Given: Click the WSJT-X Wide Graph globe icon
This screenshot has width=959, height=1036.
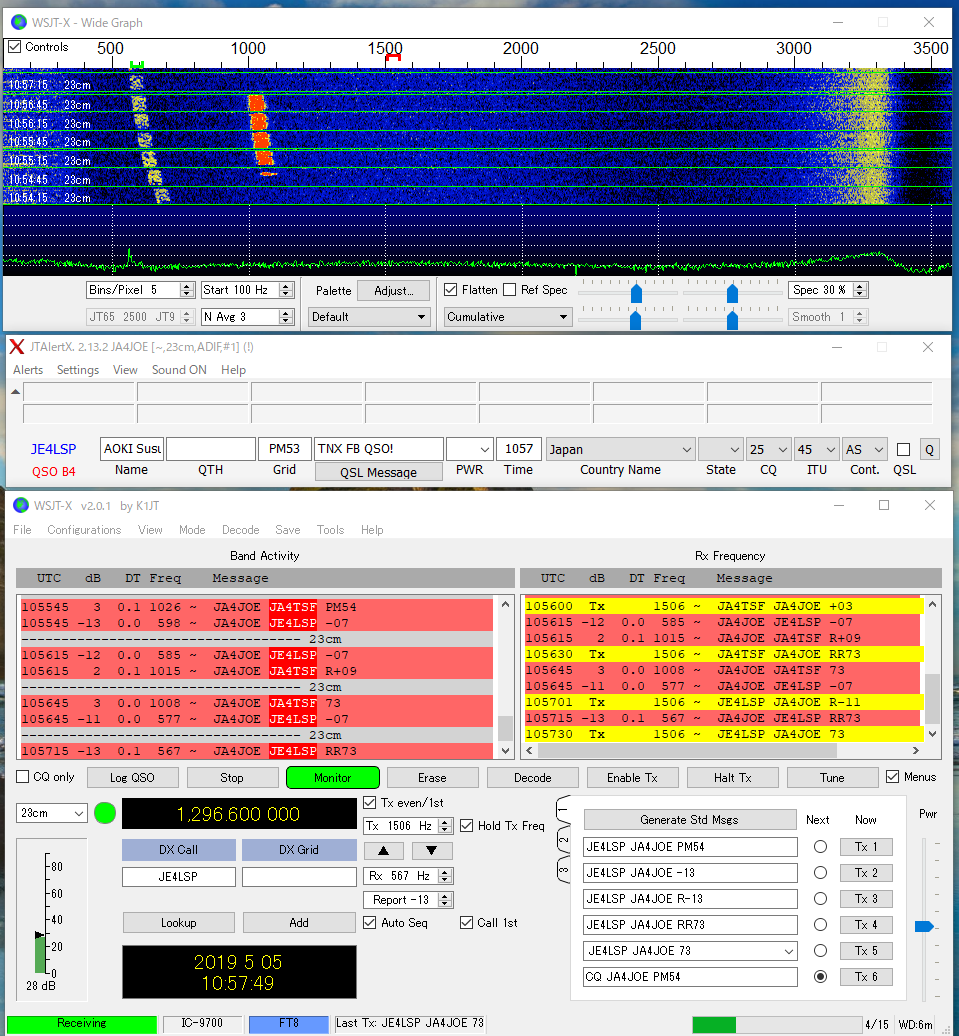Looking at the screenshot, I should coord(19,22).
